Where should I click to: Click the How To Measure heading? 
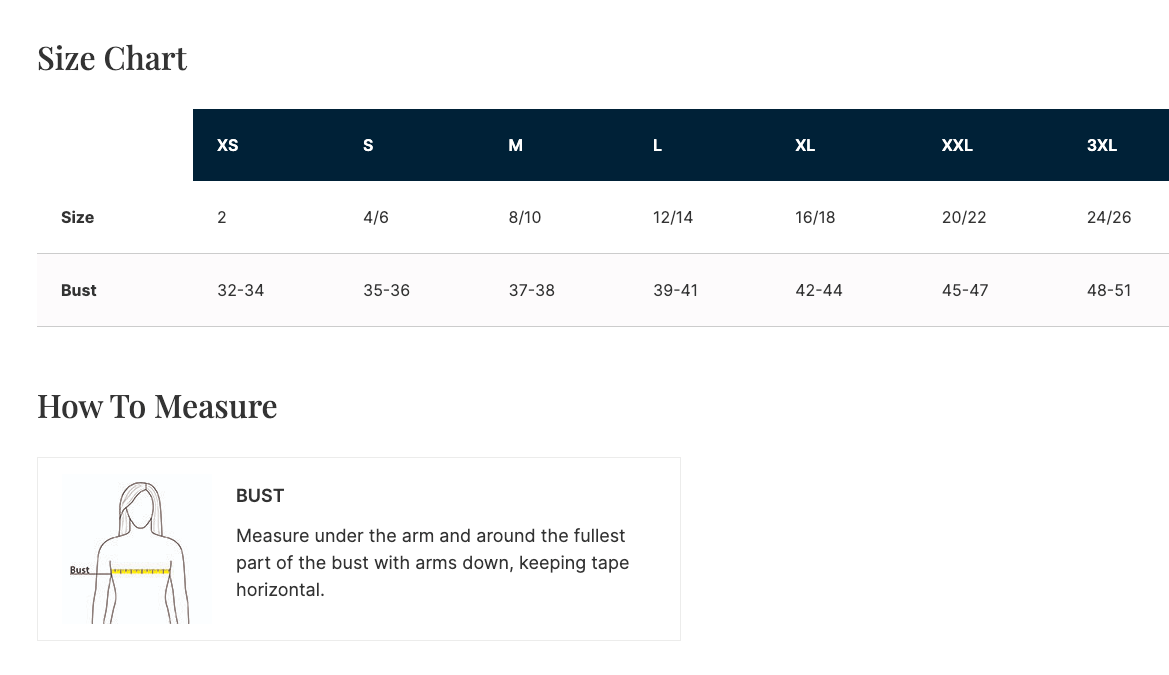[157, 407]
